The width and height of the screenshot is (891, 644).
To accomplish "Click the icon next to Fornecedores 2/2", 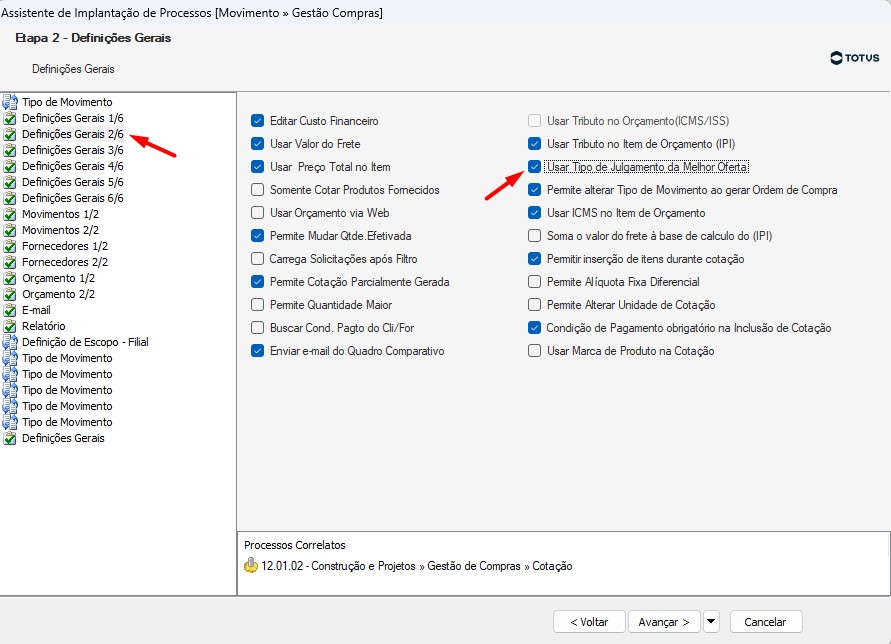I will pos(10,262).
